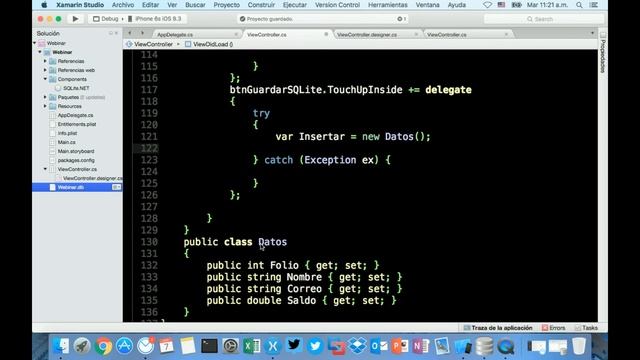The height and width of the screenshot is (360, 640).
Task: Close the ViewController.designer.cs tab
Action: 416,35
